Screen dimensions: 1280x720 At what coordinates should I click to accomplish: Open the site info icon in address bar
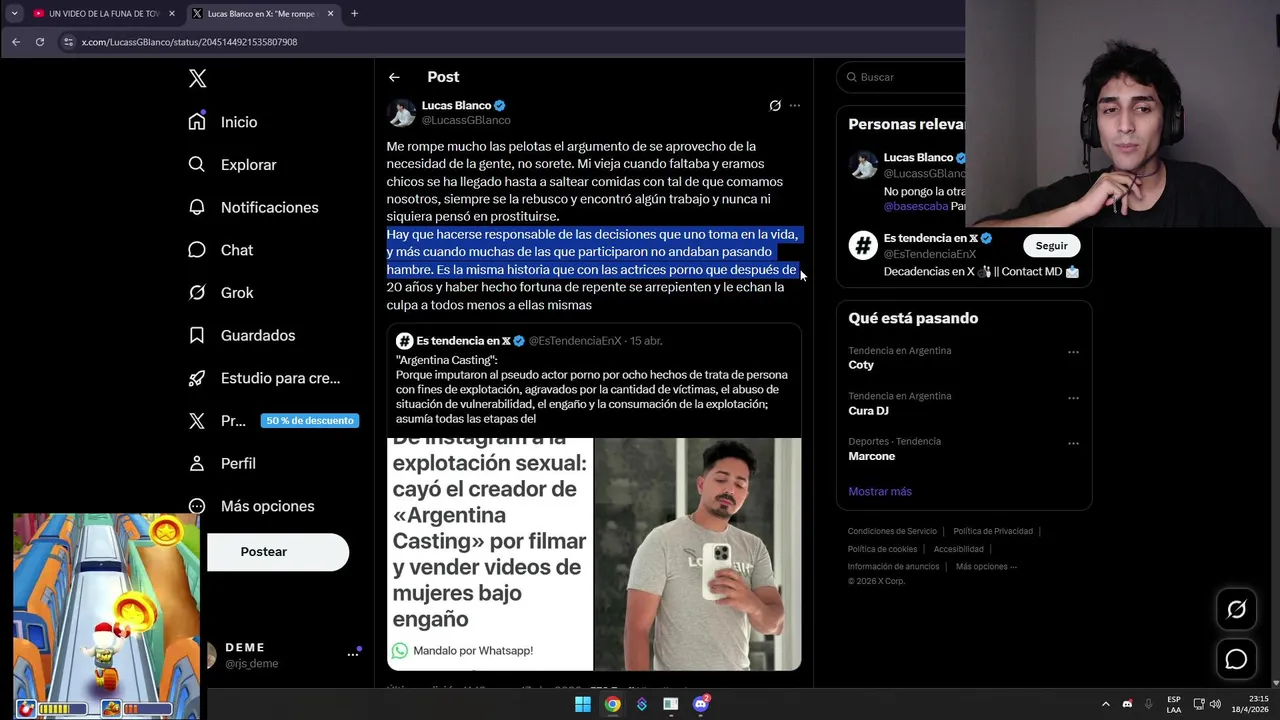click(x=68, y=42)
